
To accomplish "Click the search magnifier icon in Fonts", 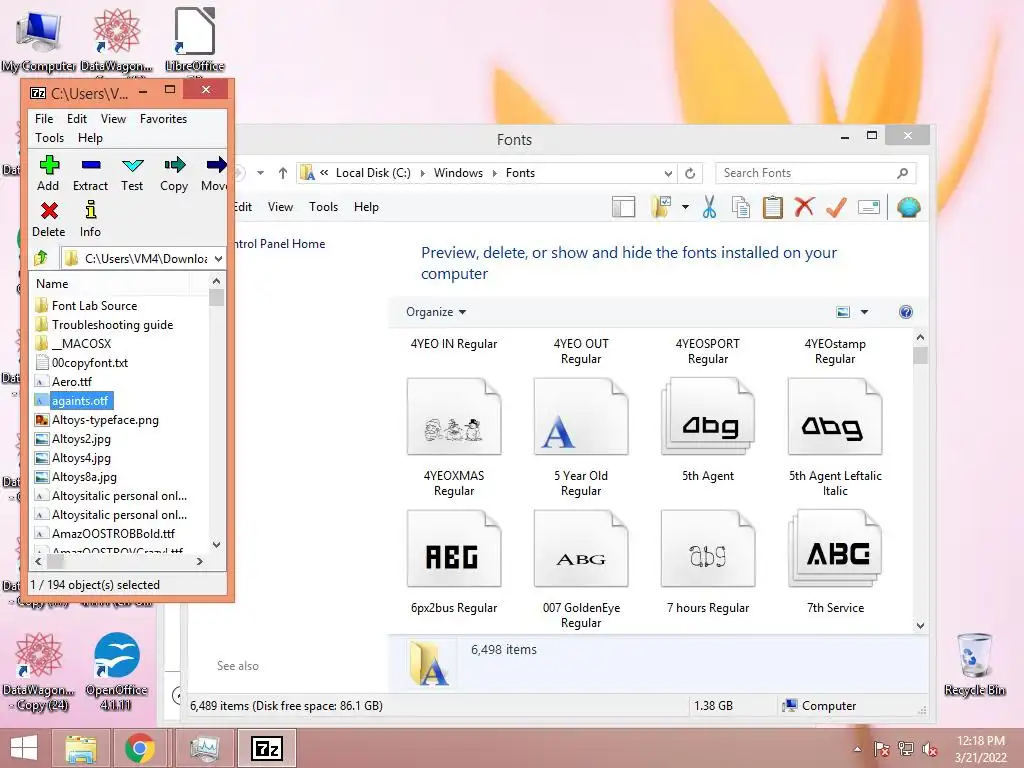I will coord(903,173).
